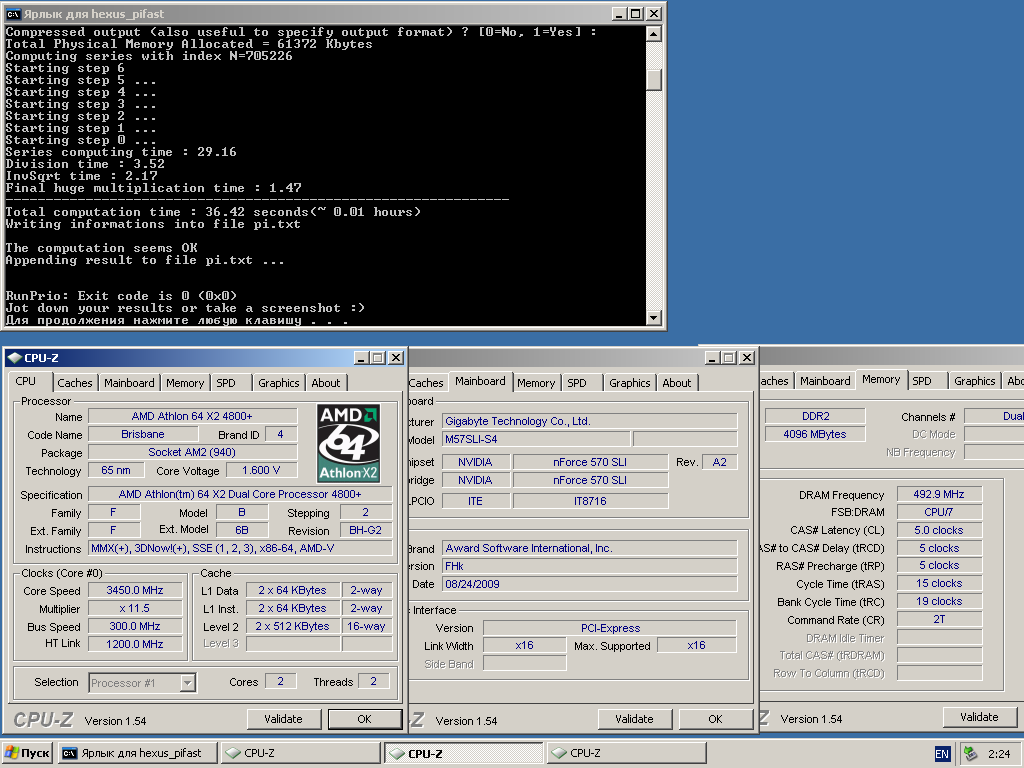Open the Пуск Start button
This screenshot has width=1024, height=768.
[x=27, y=753]
